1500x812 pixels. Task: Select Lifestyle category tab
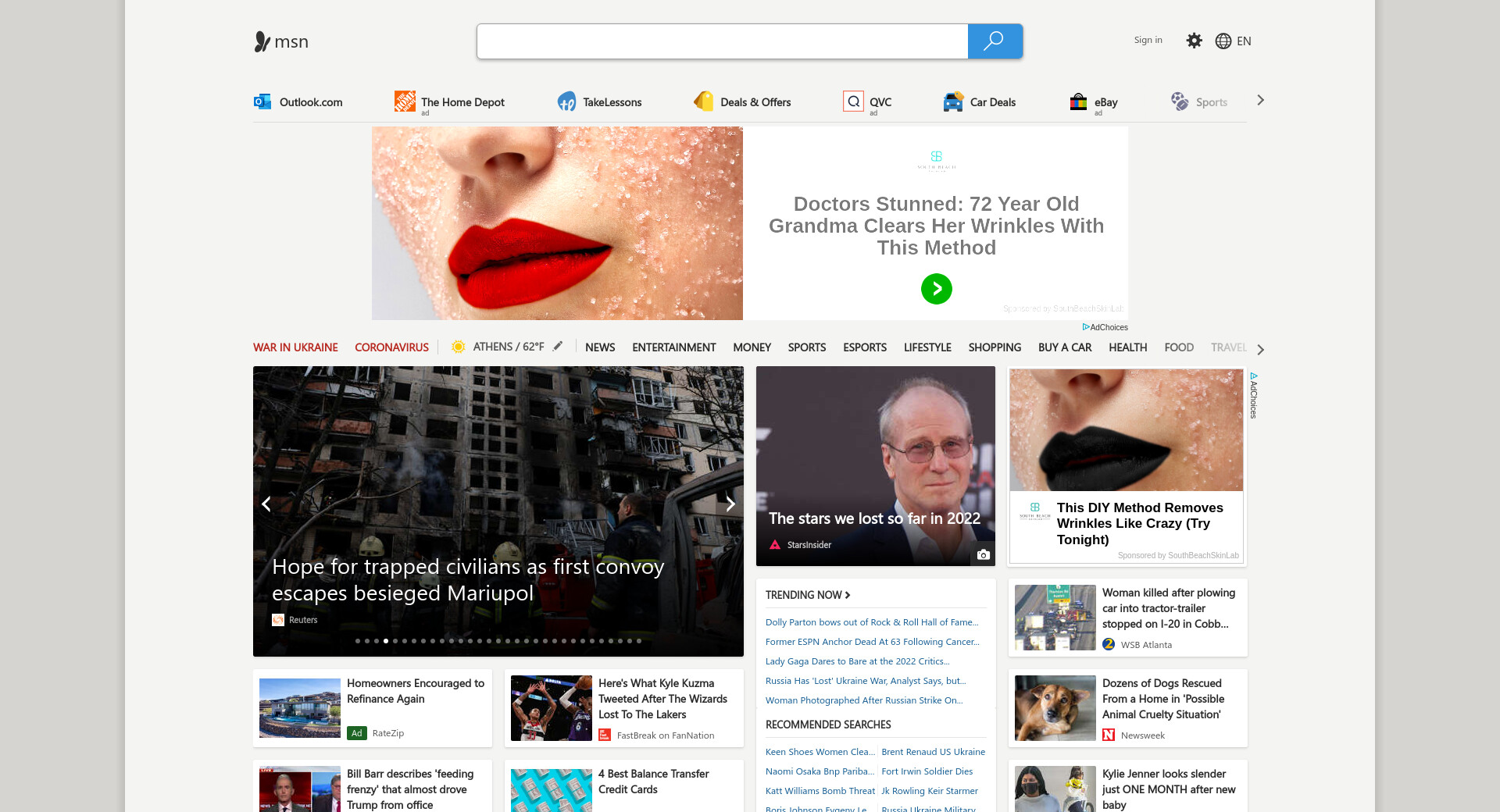[927, 347]
